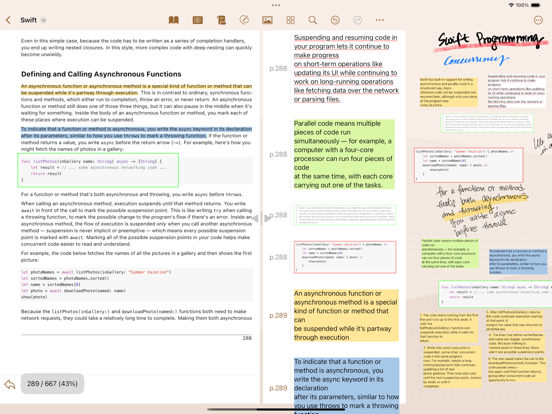Screen dimensions: 552x414
Task: Open the page indicator 289 / 667 (43%)
Action: [52, 384]
